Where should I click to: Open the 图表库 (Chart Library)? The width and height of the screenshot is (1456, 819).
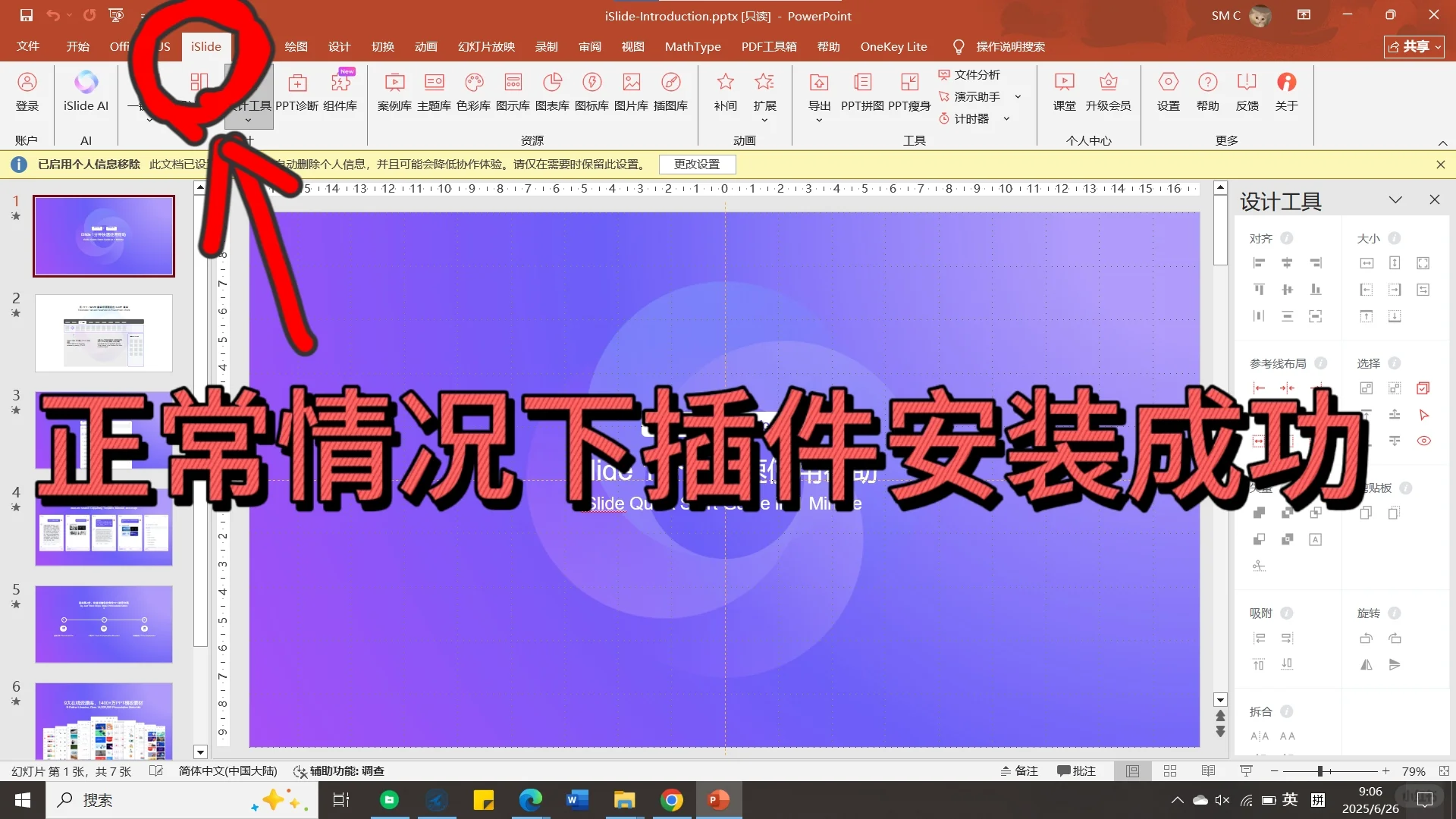[x=553, y=91]
